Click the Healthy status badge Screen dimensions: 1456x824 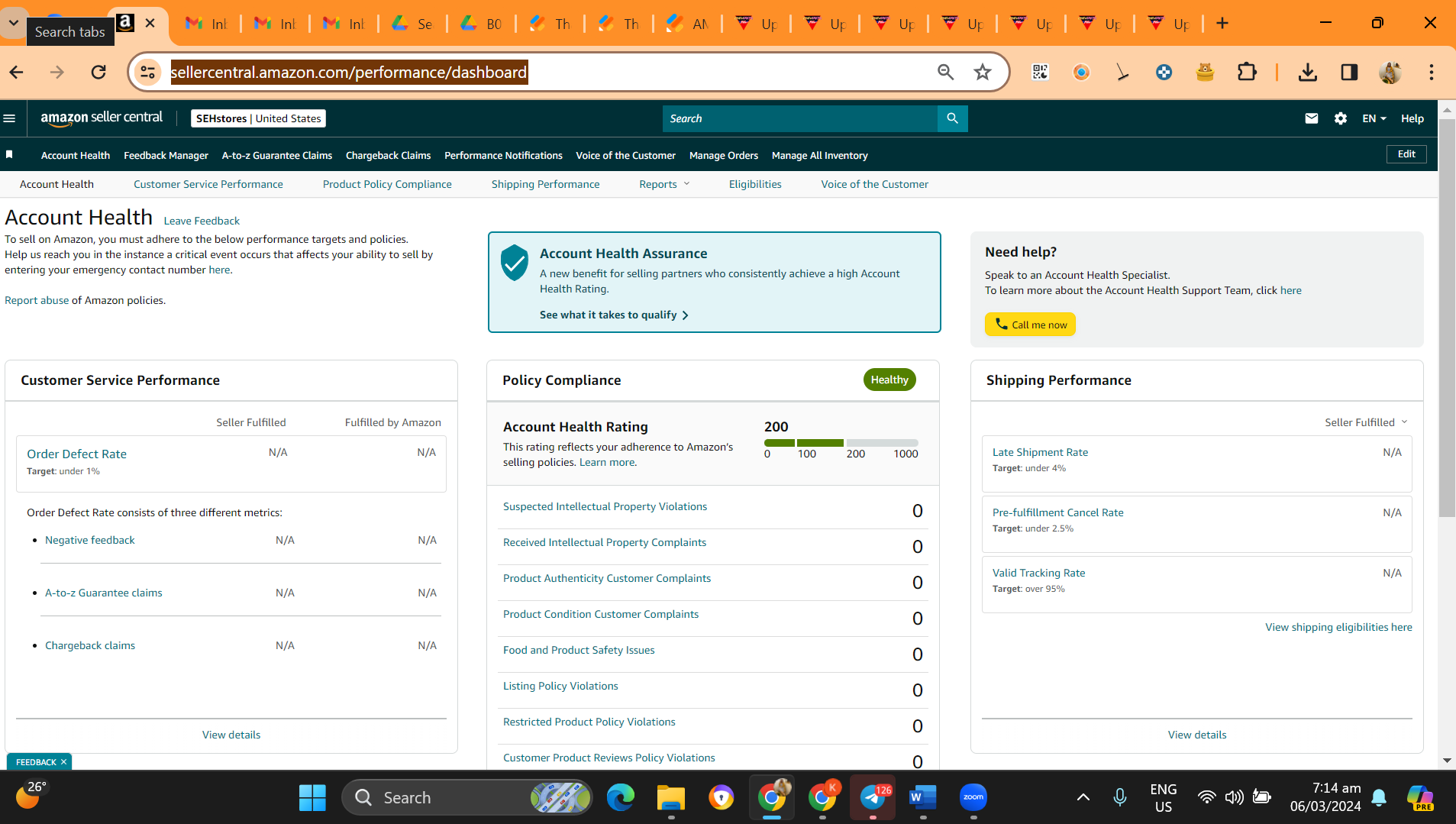(889, 380)
